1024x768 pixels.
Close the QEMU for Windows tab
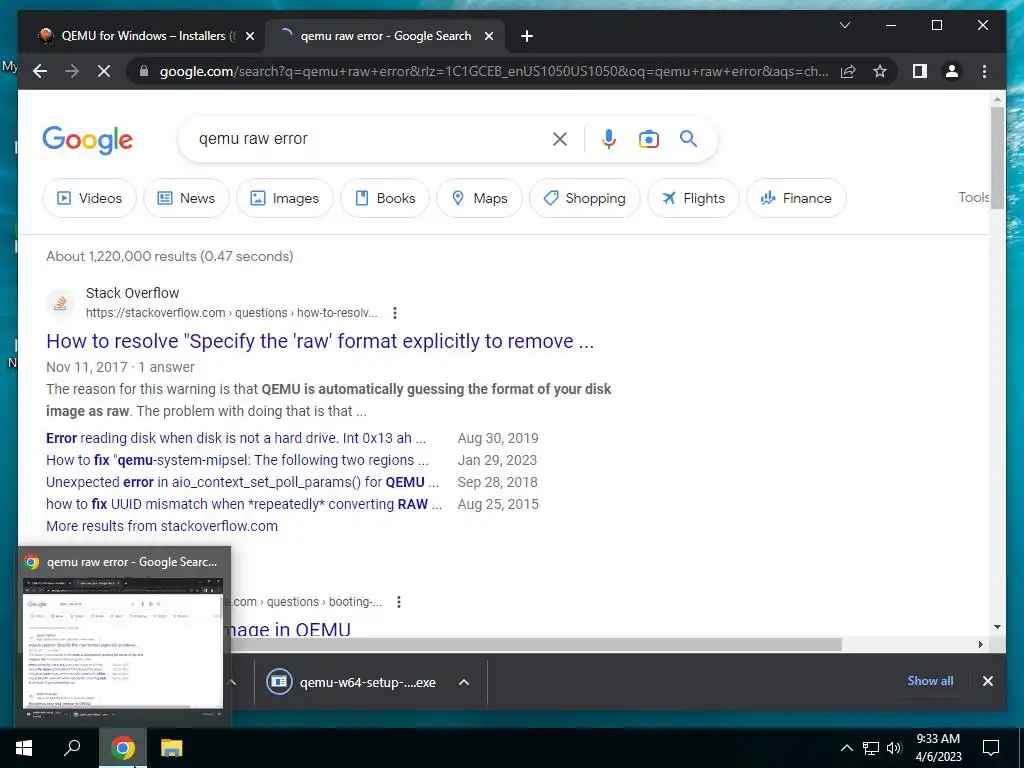[249, 36]
